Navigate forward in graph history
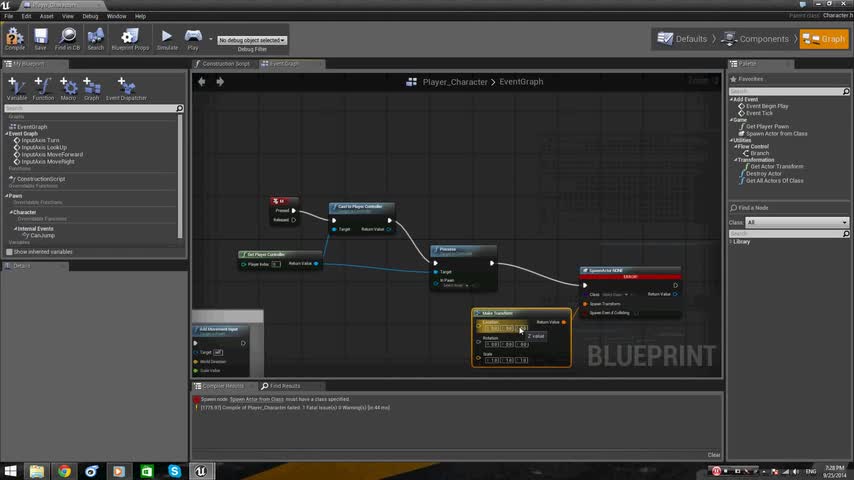The height and width of the screenshot is (480, 854). pos(220,82)
